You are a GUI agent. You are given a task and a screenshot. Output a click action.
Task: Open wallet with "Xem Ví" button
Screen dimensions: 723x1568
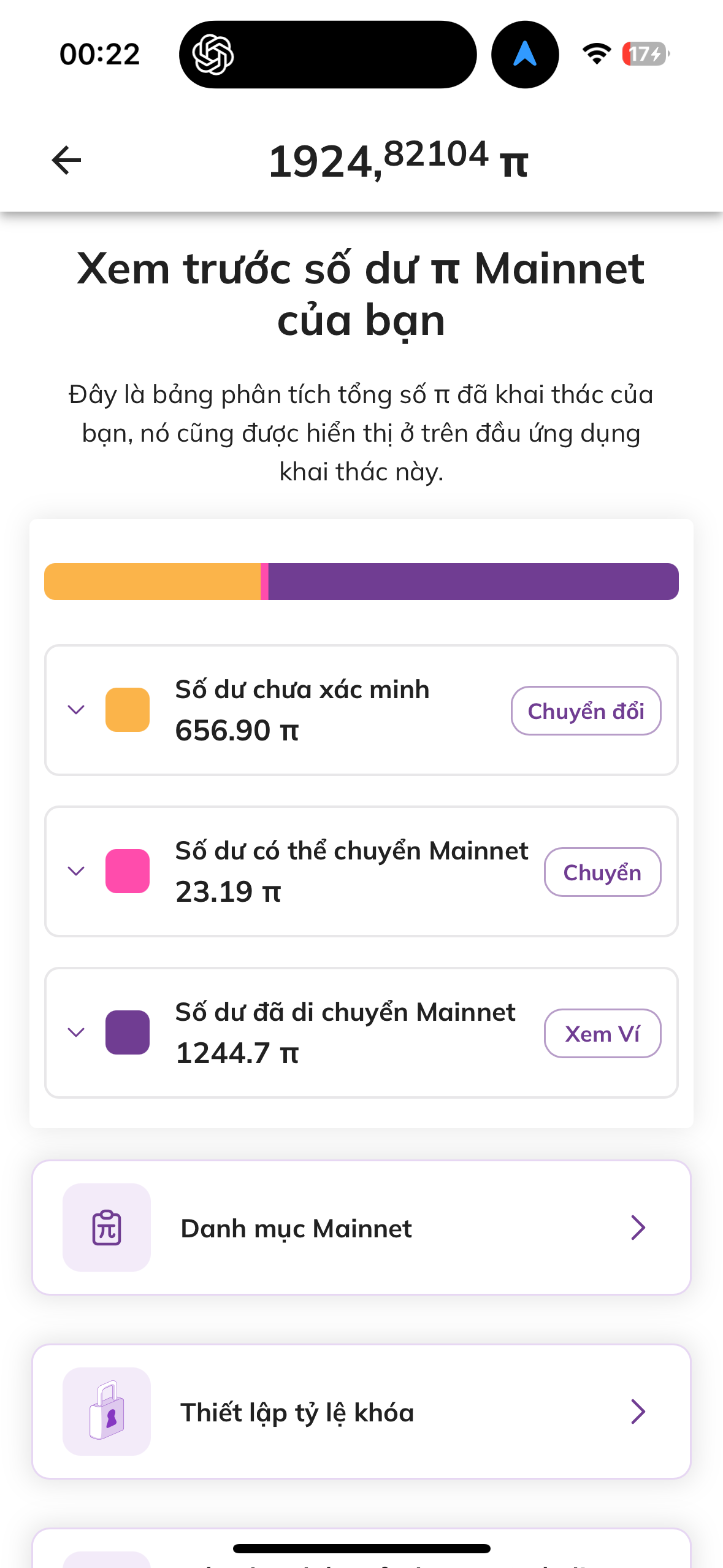pyautogui.click(x=602, y=1034)
